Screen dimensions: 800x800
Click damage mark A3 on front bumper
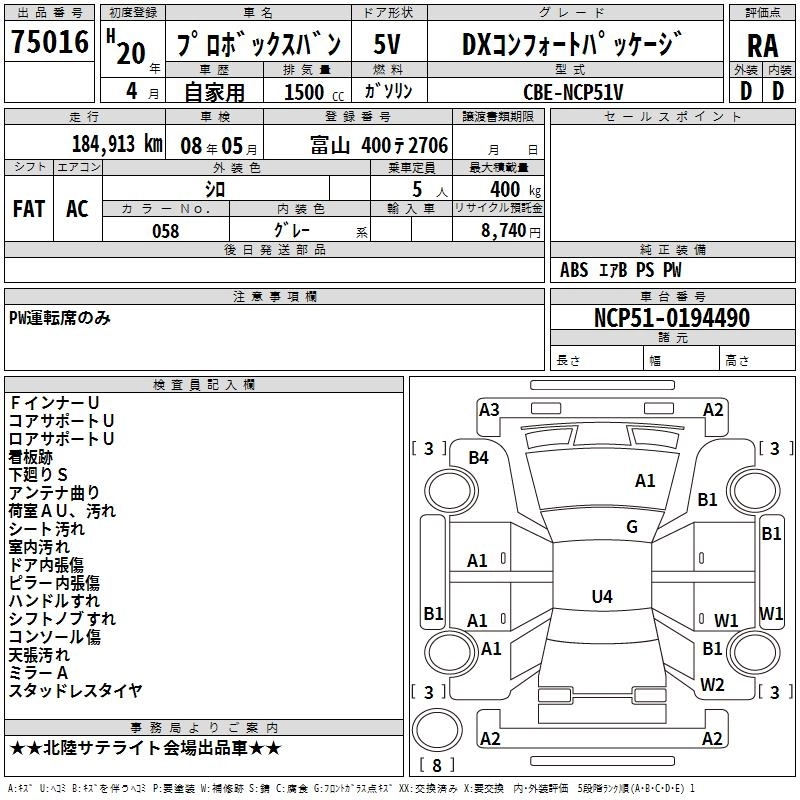[489, 410]
